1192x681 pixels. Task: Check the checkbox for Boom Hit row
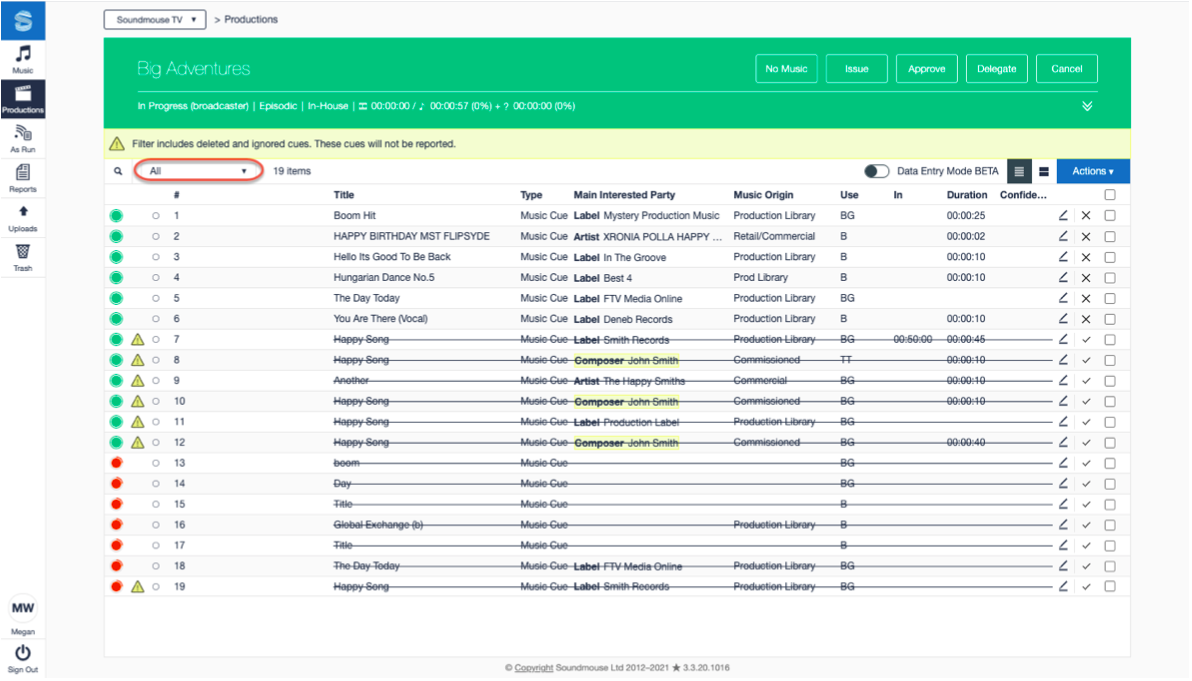tap(1110, 215)
